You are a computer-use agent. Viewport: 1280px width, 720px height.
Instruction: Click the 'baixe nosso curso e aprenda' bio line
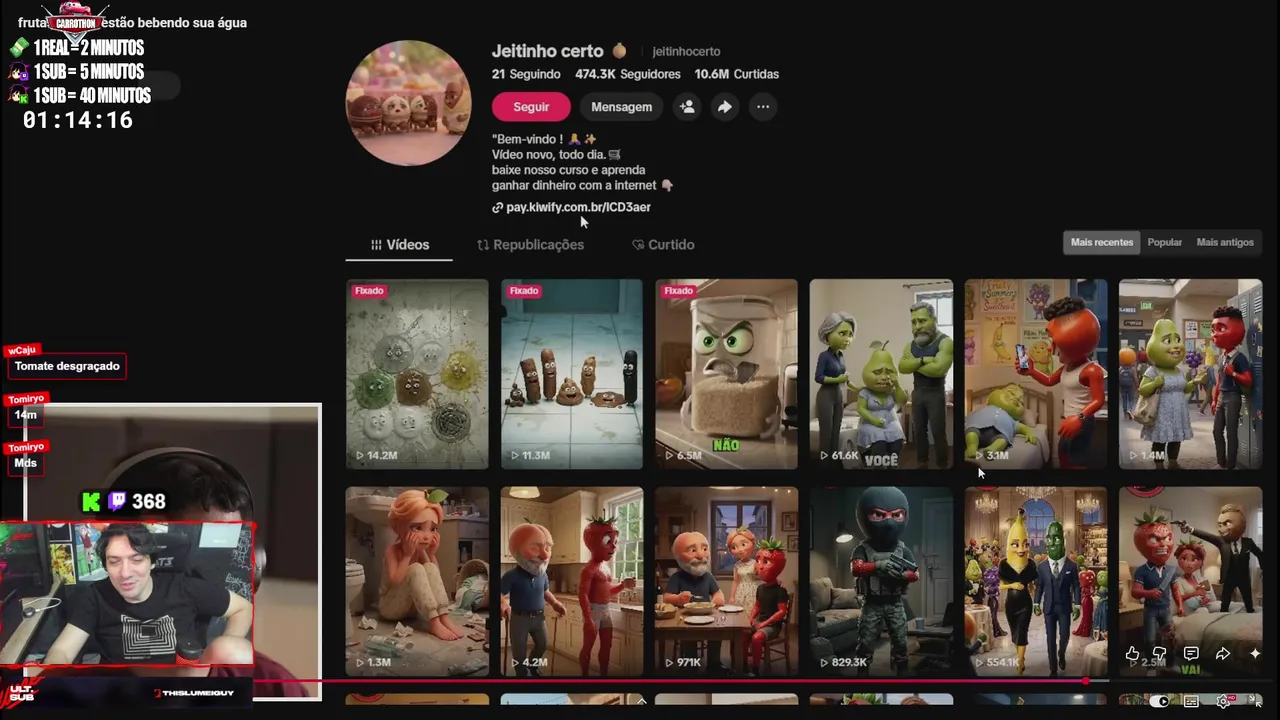coord(568,170)
